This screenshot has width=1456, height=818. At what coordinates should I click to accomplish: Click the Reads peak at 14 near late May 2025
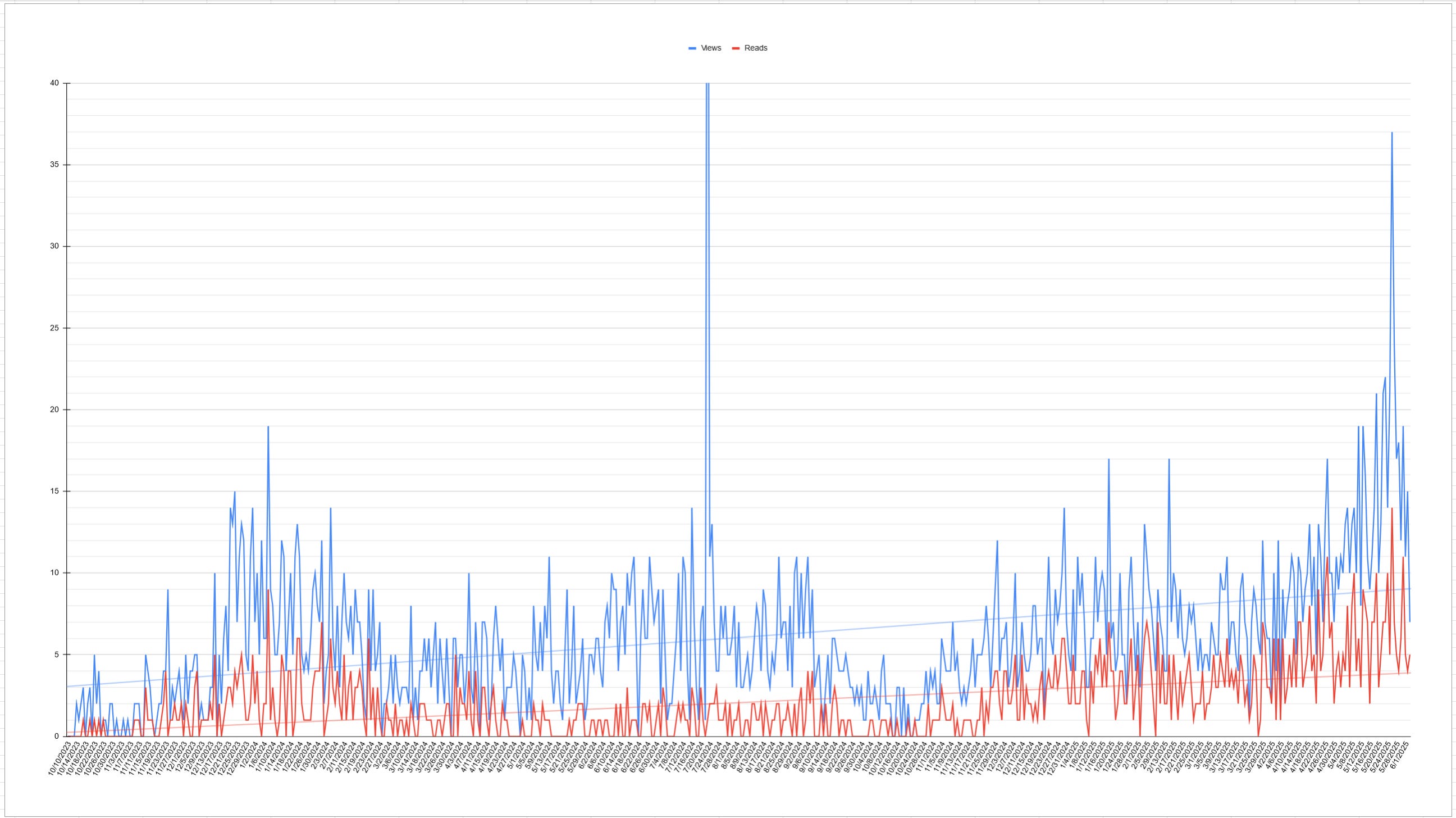click(x=1391, y=509)
